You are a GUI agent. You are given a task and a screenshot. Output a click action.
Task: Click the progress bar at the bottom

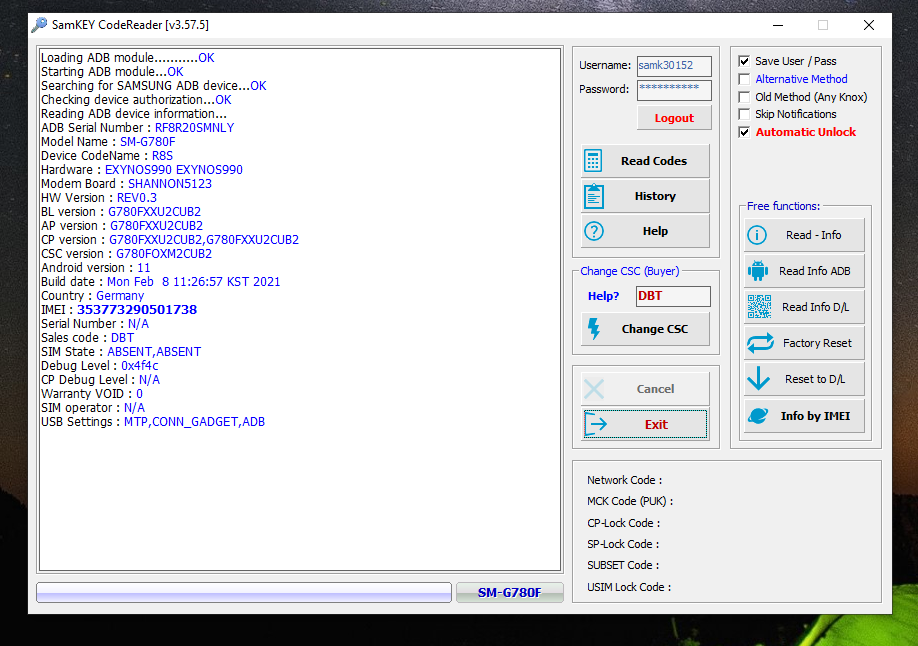tap(244, 592)
